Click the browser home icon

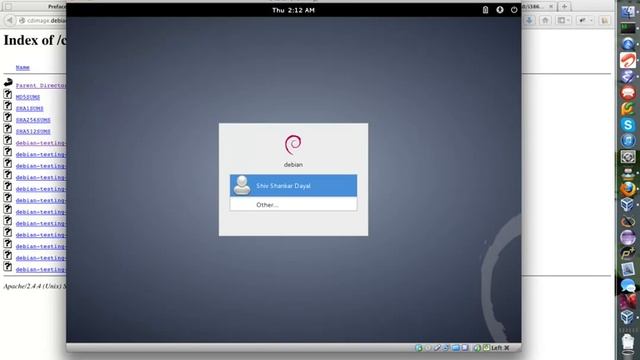tap(545, 20)
